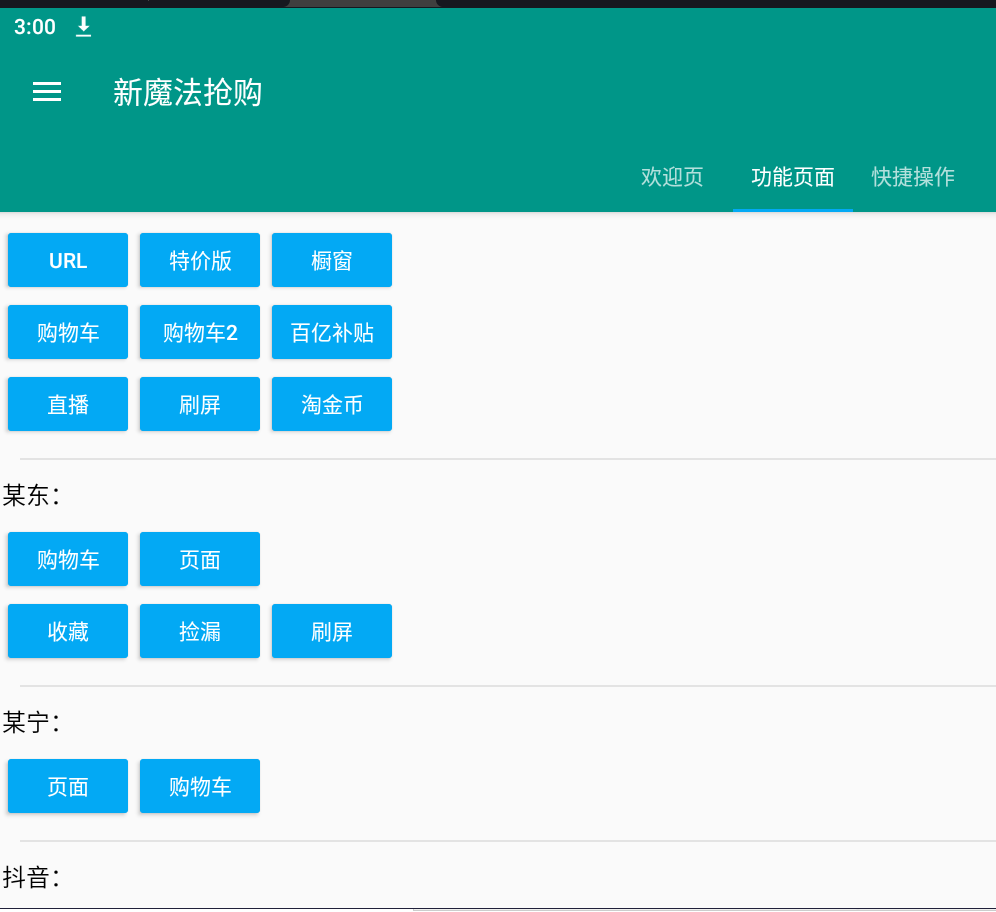The height and width of the screenshot is (912, 996).
Task: Open 购物车 in the 某东 section
Action: (x=68, y=559)
